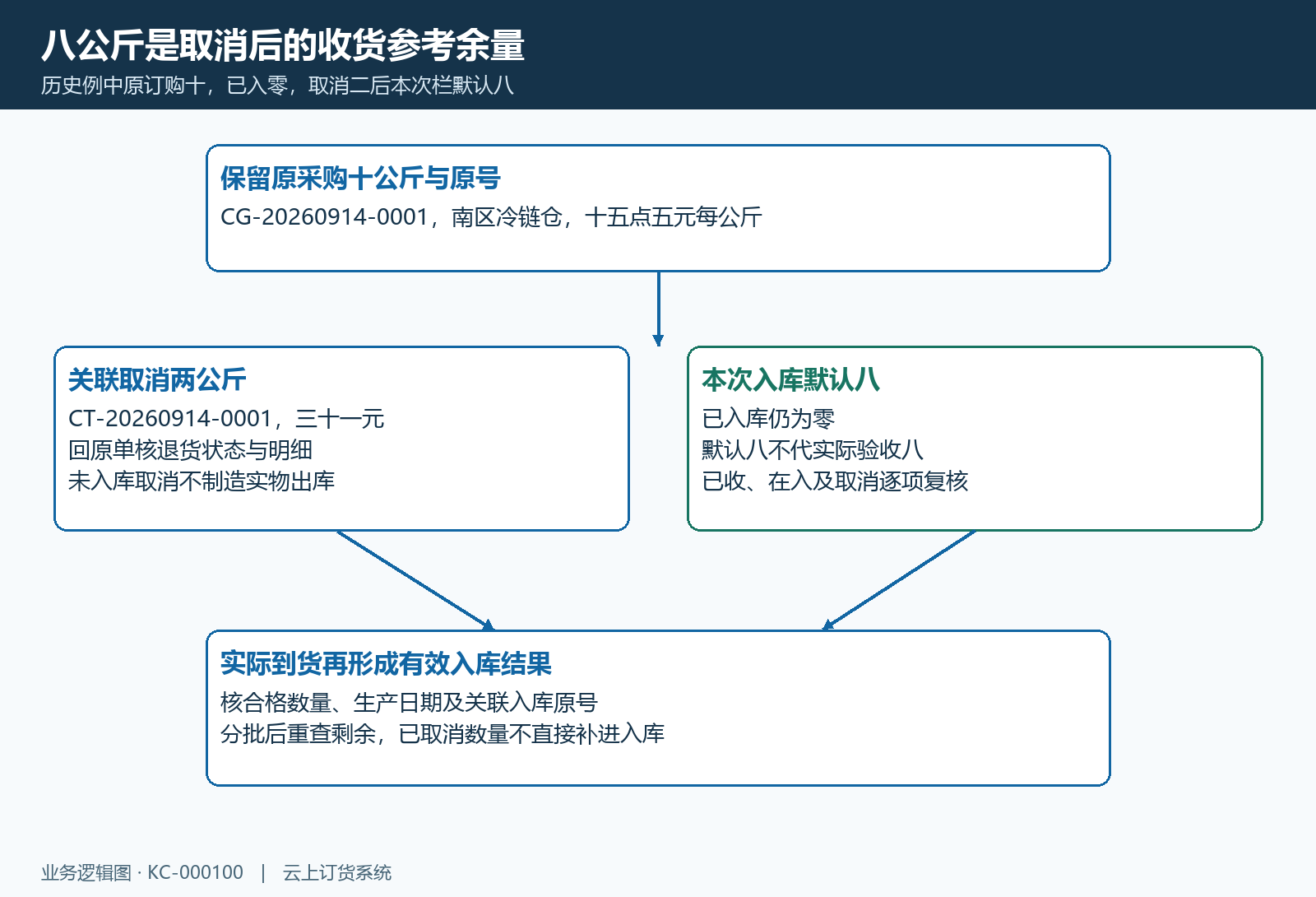This screenshot has width=1316, height=897.
Task: Select line 已入库仍为零
Action: 768,419
